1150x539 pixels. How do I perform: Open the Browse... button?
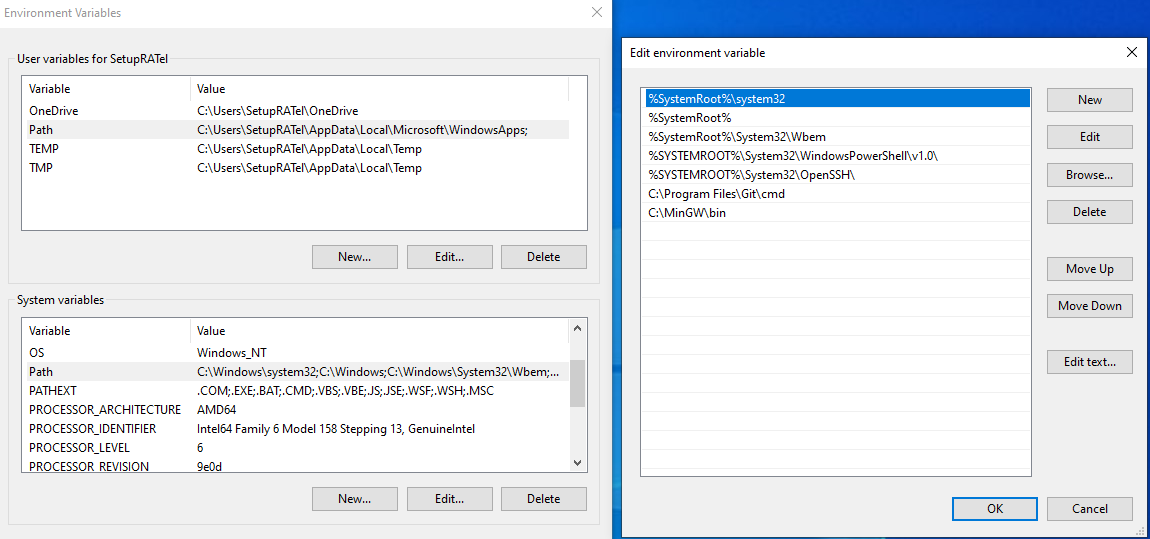coord(1089,175)
